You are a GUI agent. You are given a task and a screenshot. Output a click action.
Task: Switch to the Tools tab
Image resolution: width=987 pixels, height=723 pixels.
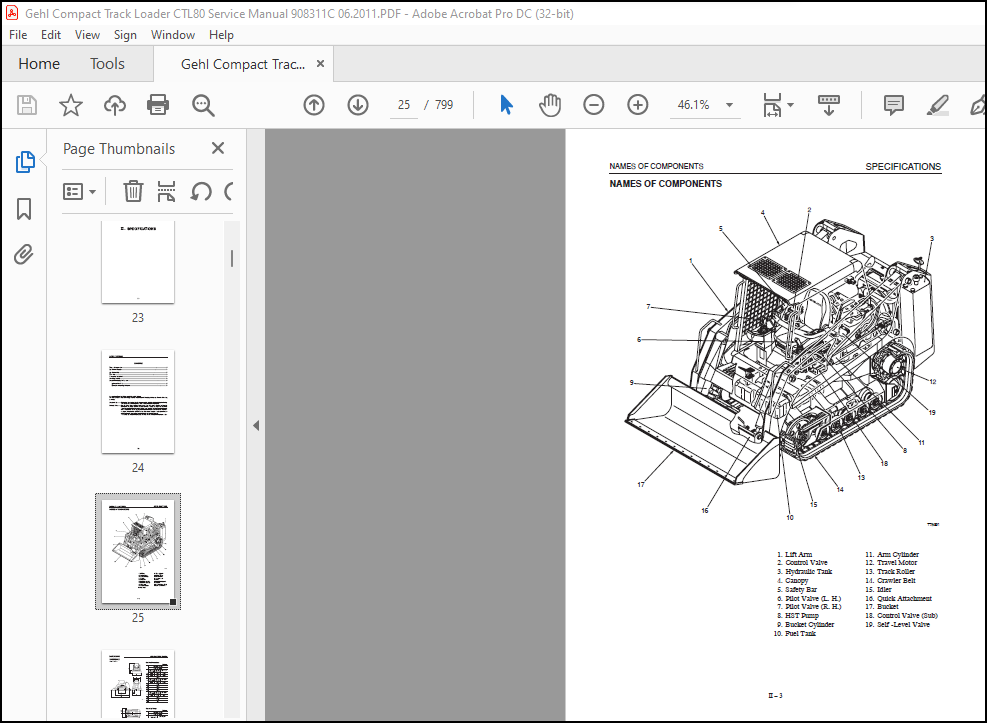tap(107, 64)
